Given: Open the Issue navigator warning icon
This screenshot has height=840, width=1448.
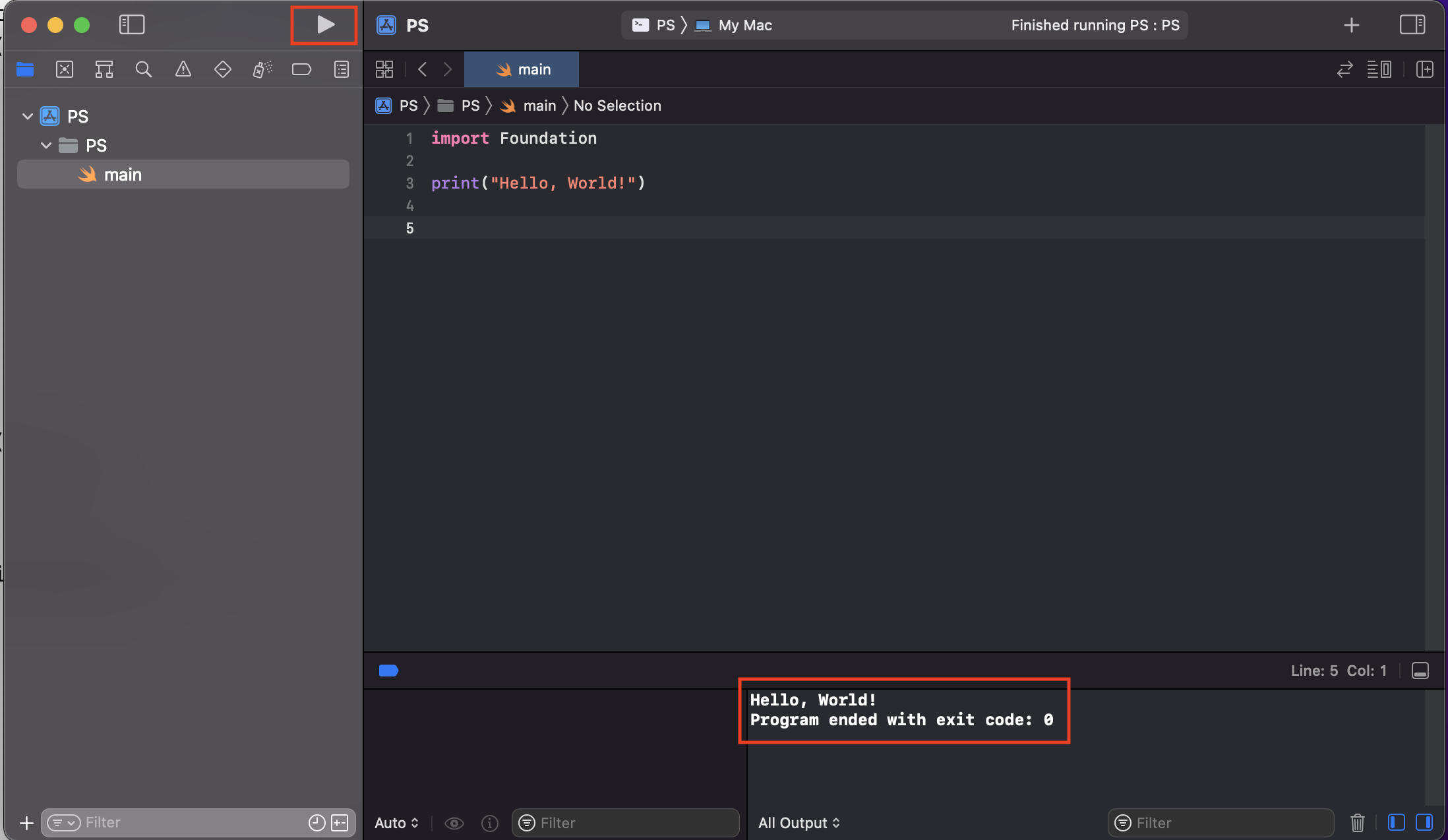Looking at the screenshot, I should (x=183, y=69).
